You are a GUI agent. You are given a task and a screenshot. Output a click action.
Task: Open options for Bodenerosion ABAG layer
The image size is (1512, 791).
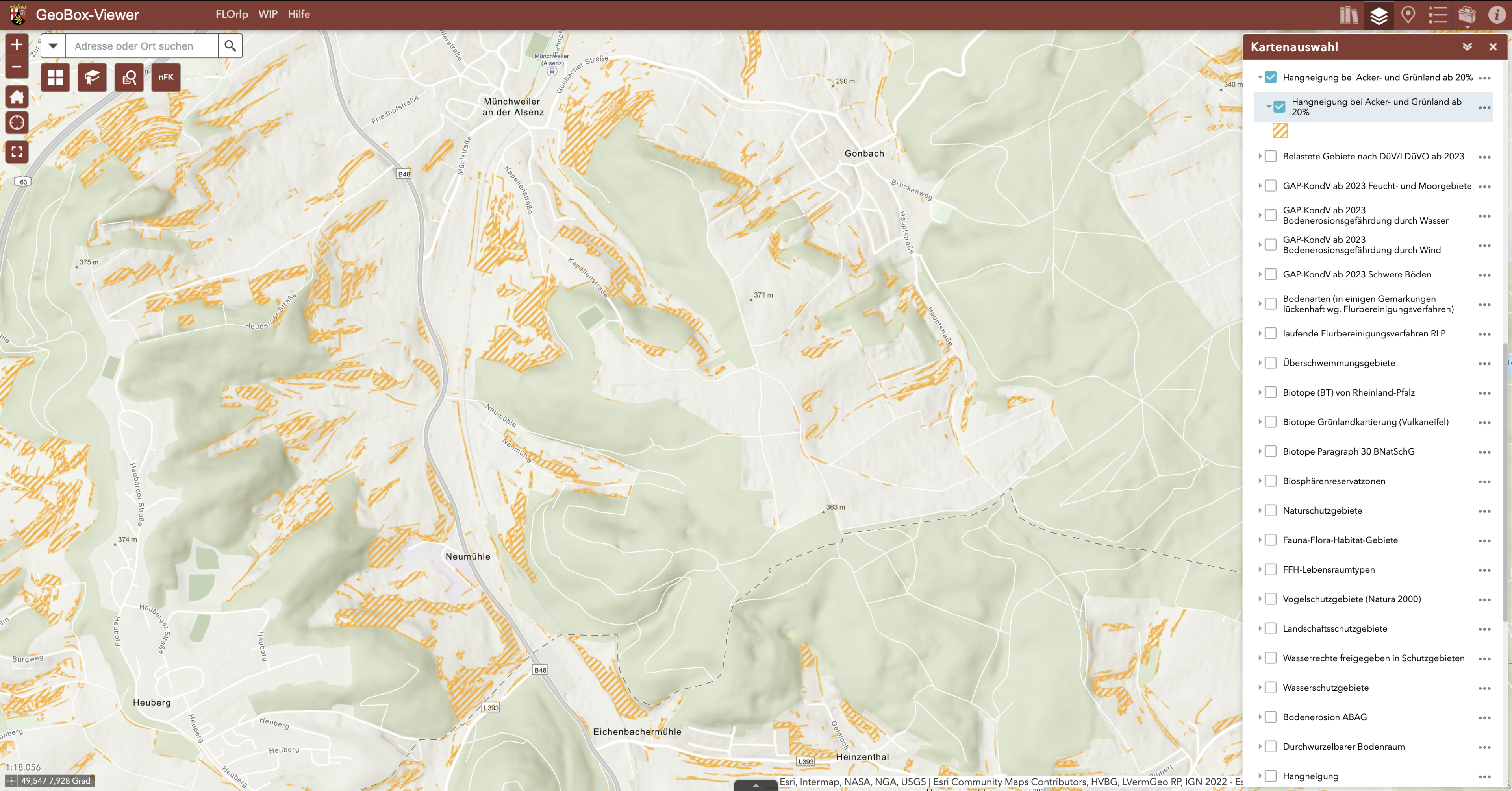click(x=1484, y=718)
